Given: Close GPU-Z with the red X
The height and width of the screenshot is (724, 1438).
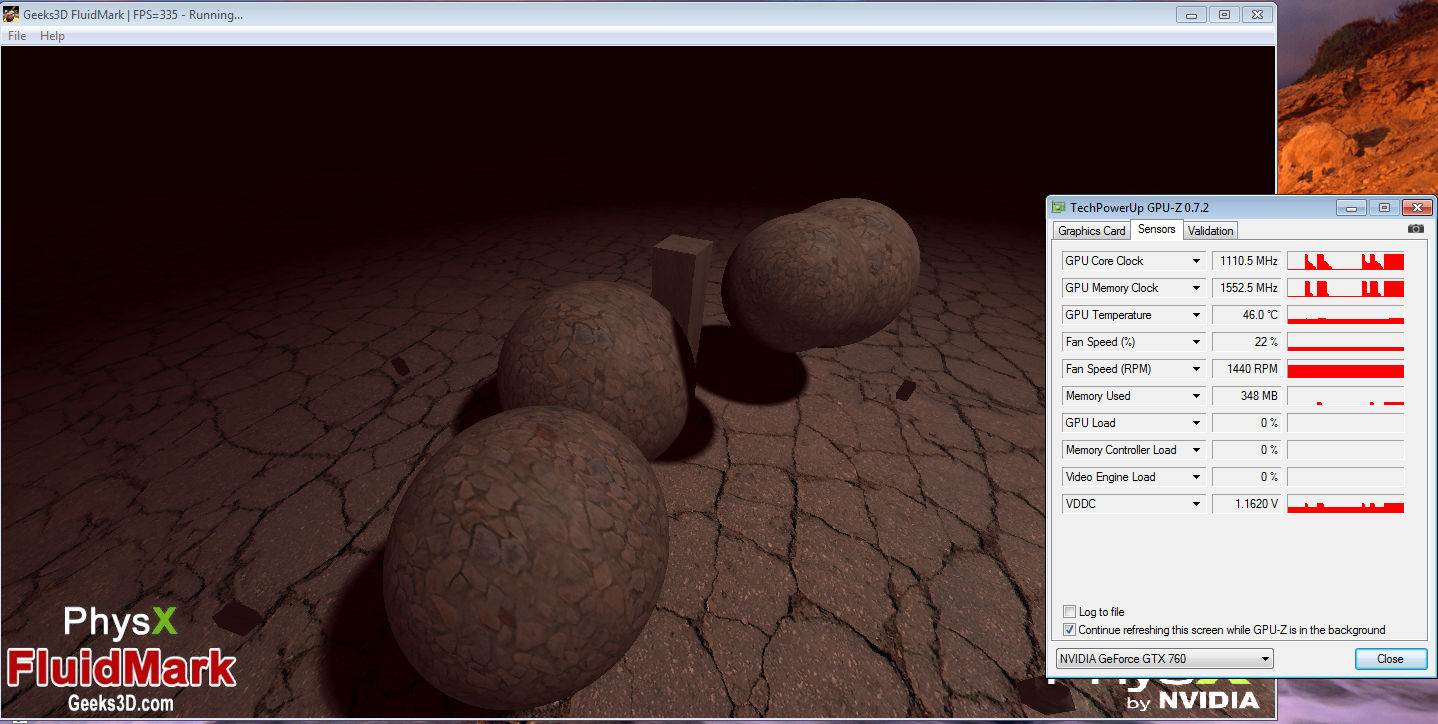Looking at the screenshot, I should point(1417,207).
